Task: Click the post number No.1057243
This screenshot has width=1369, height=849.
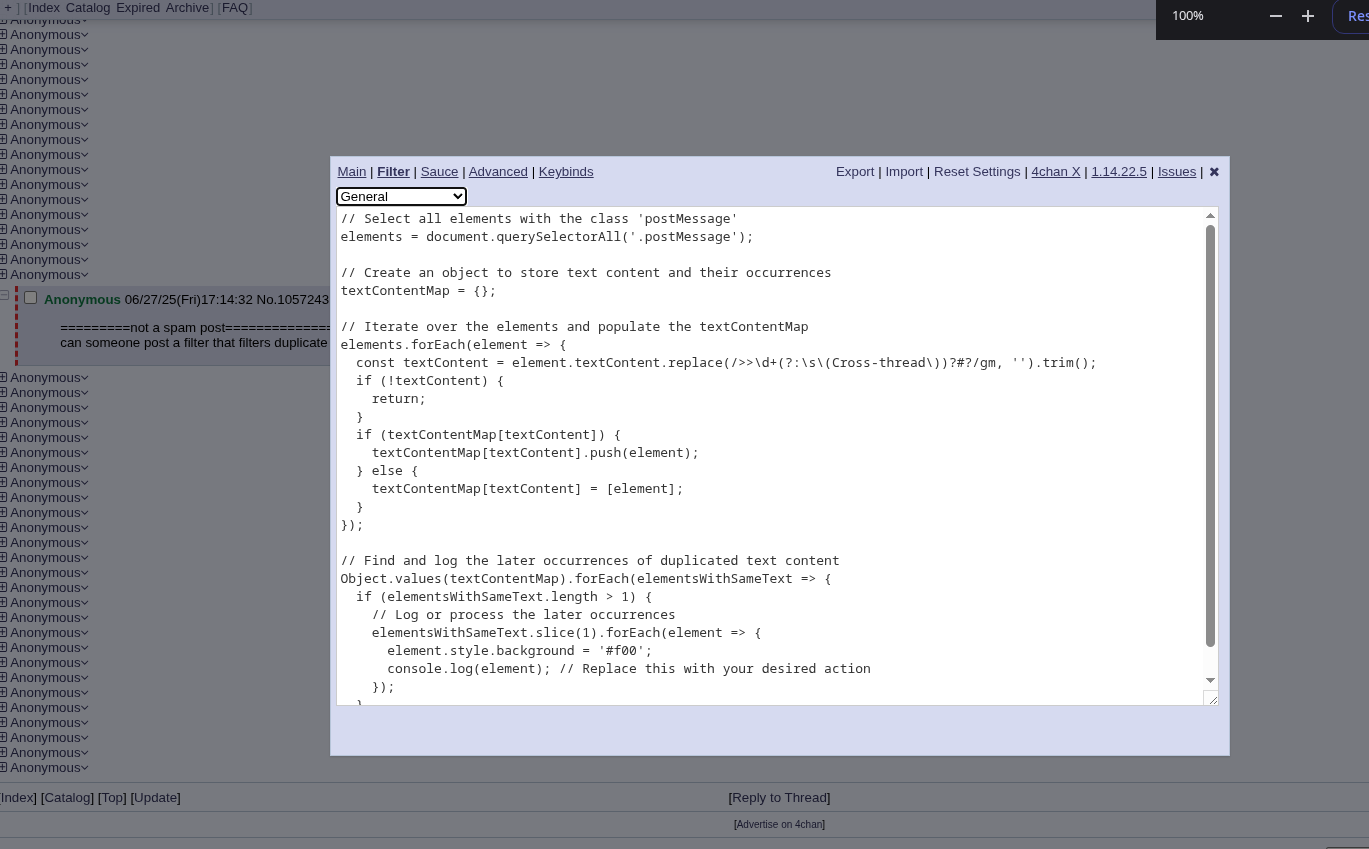Action: (292, 300)
